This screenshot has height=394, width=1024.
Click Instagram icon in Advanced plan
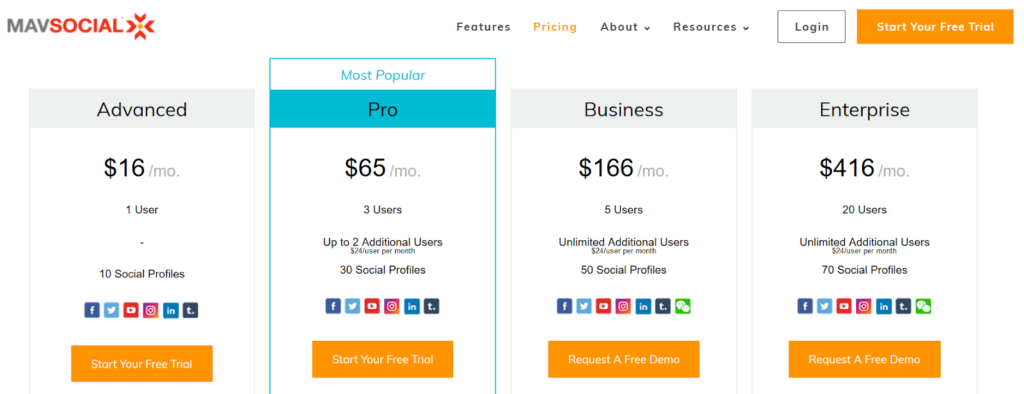[151, 310]
